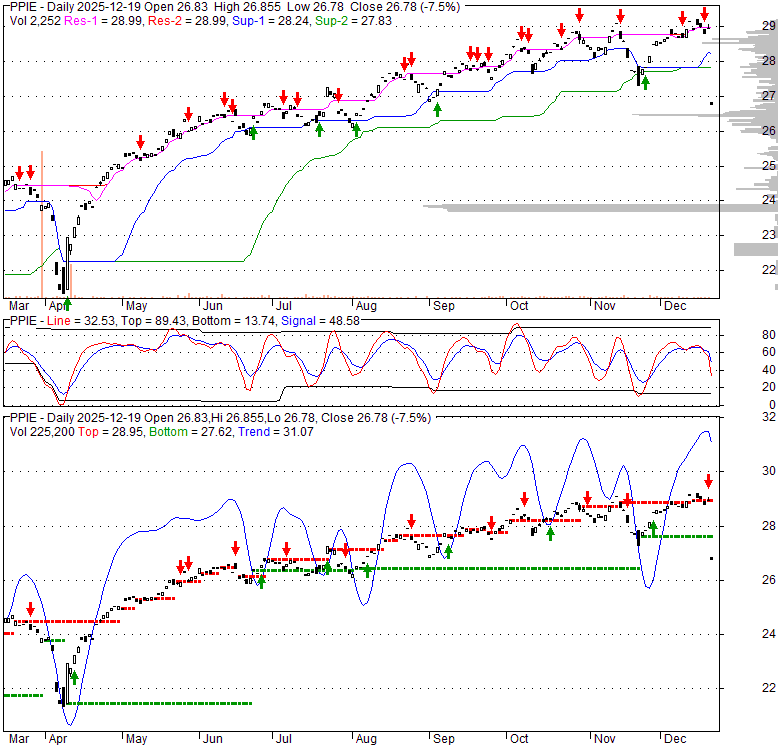
Task: Click the green arrow in November on bottom chart
Action: tap(653, 527)
